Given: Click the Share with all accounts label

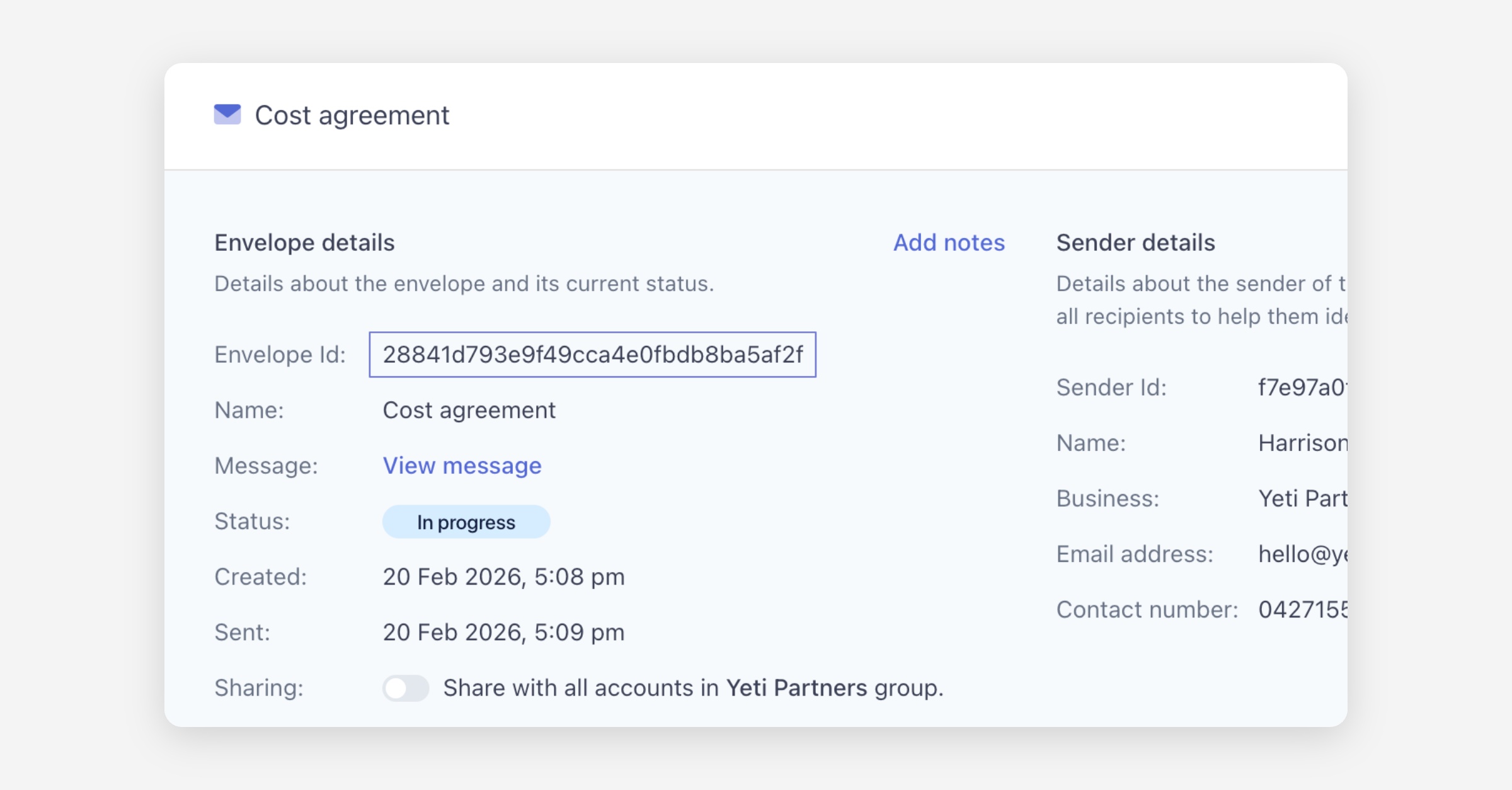Looking at the screenshot, I should click(693, 688).
